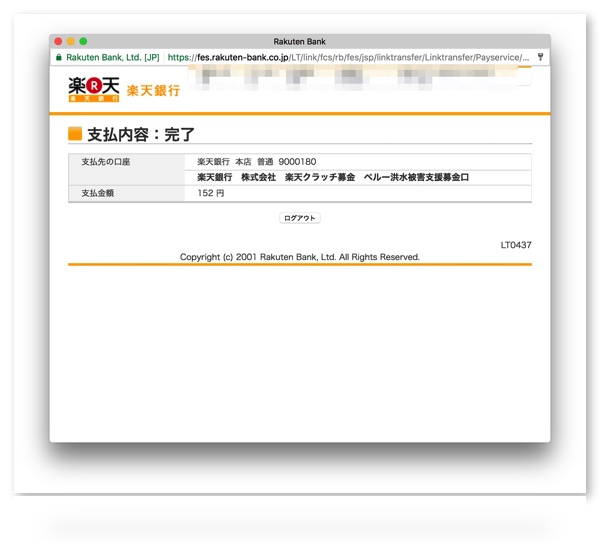Screen dimensions: 600x558
Task: Click the 支払内容：完了 heading
Action: 141,135
